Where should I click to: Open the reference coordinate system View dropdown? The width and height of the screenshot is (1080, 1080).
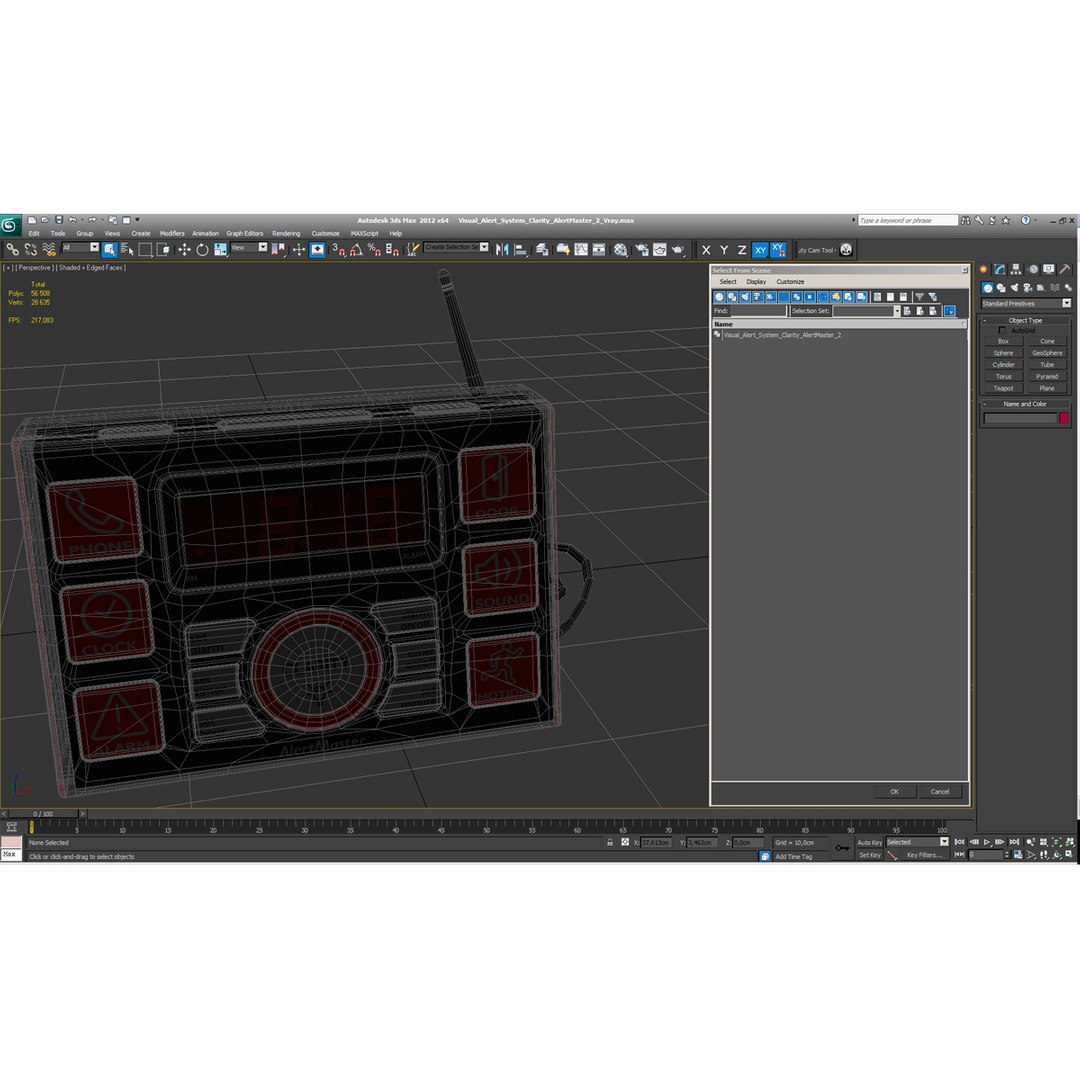tap(249, 248)
